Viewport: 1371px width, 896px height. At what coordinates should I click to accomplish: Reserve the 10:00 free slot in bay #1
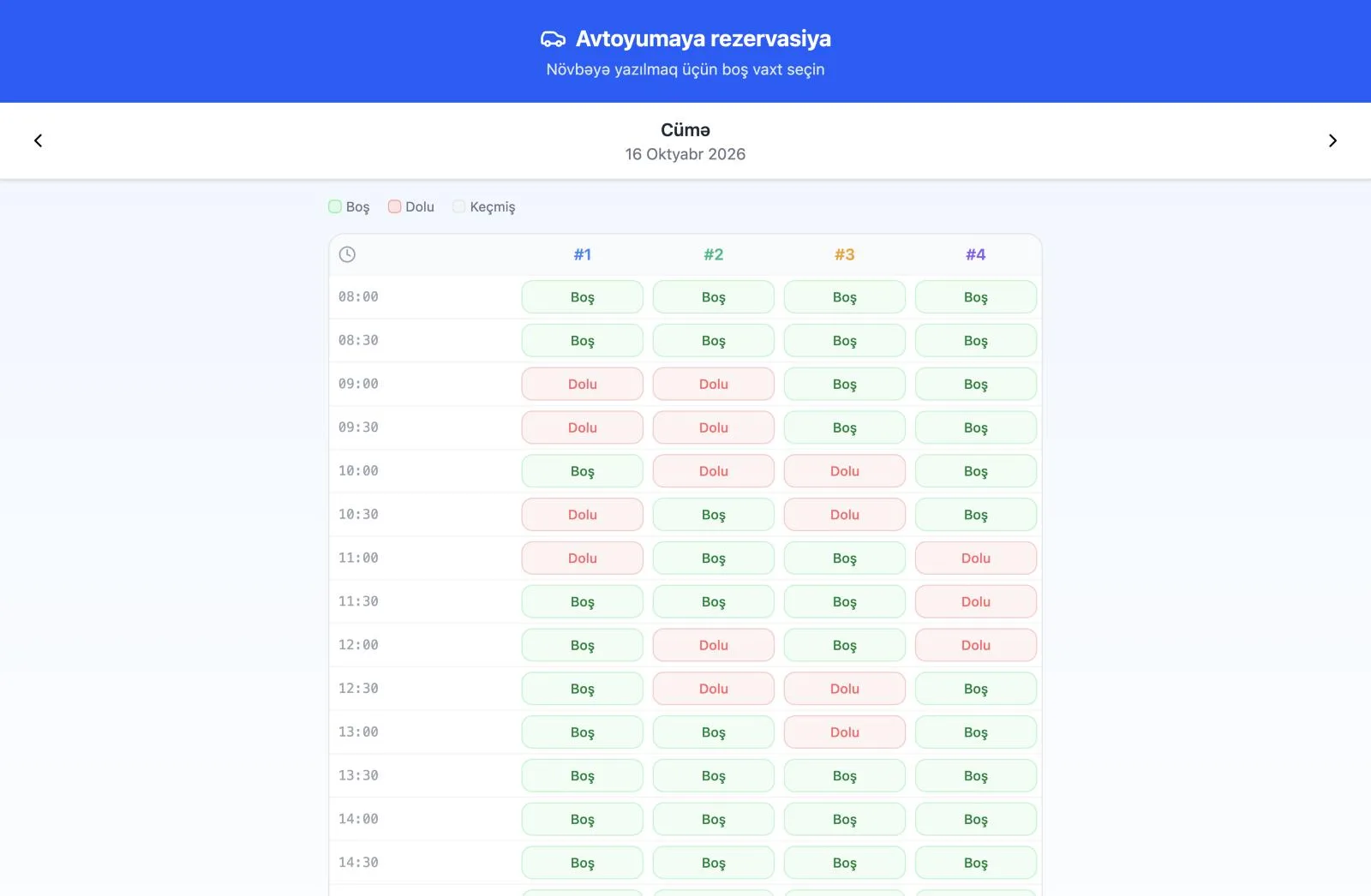(583, 471)
